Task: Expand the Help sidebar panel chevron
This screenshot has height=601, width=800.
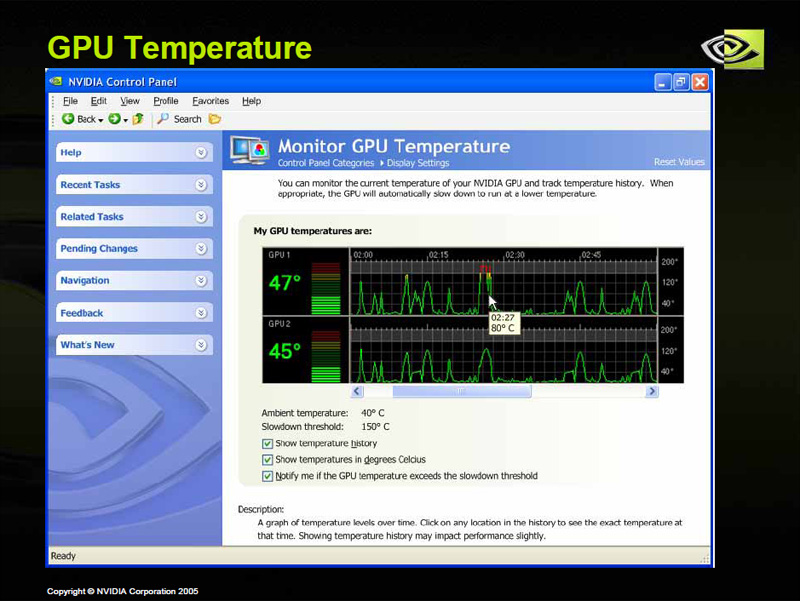Action: [201, 153]
